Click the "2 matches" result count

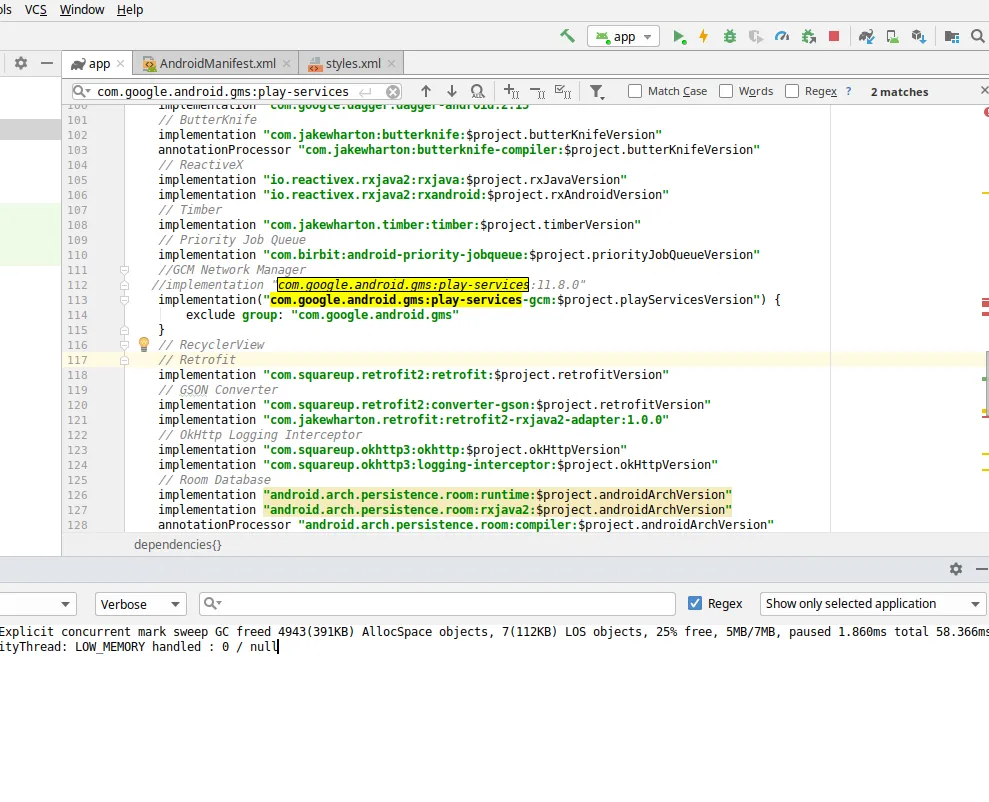(x=899, y=92)
